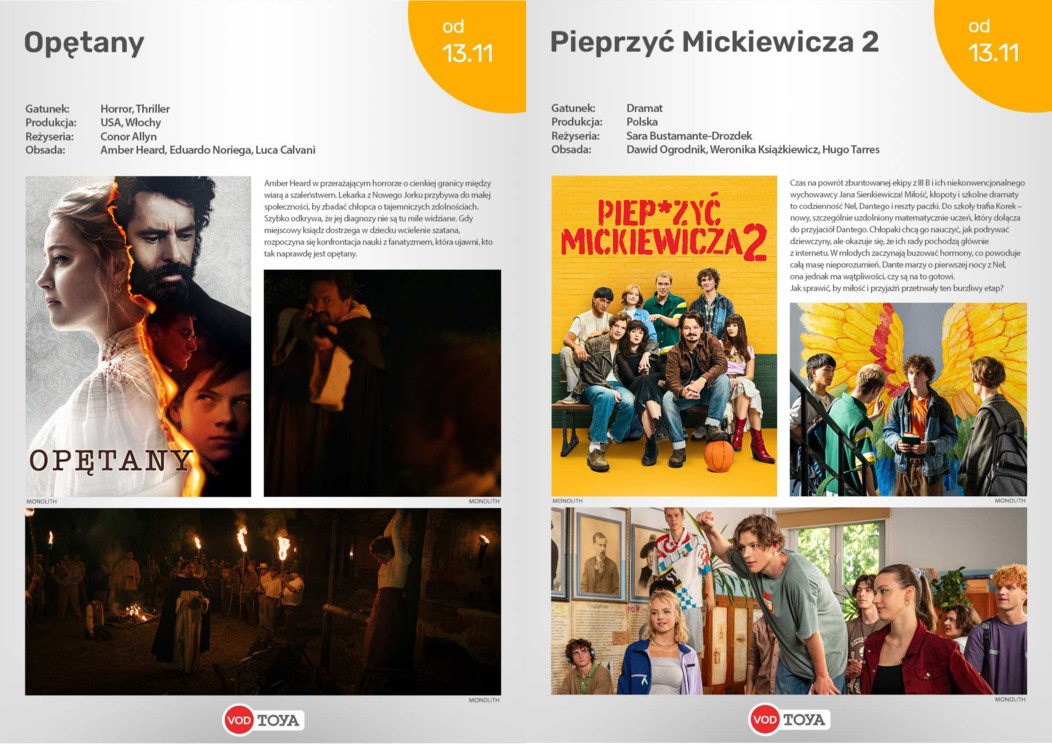
Task: Click the dark still of man aiming rifle
Action: [382, 383]
